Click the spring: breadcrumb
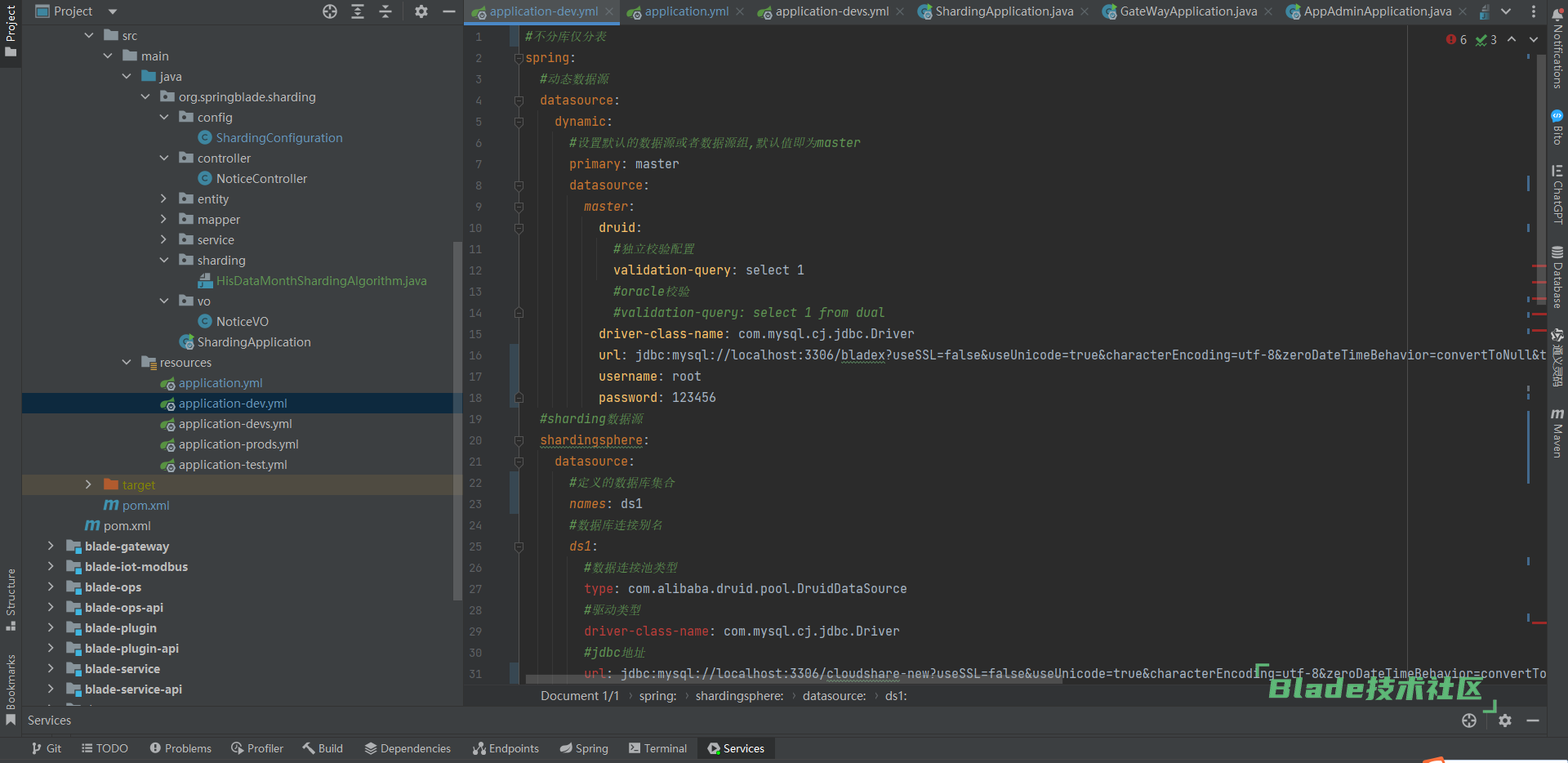Viewport: 1568px width, 763px height. [657, 696]
